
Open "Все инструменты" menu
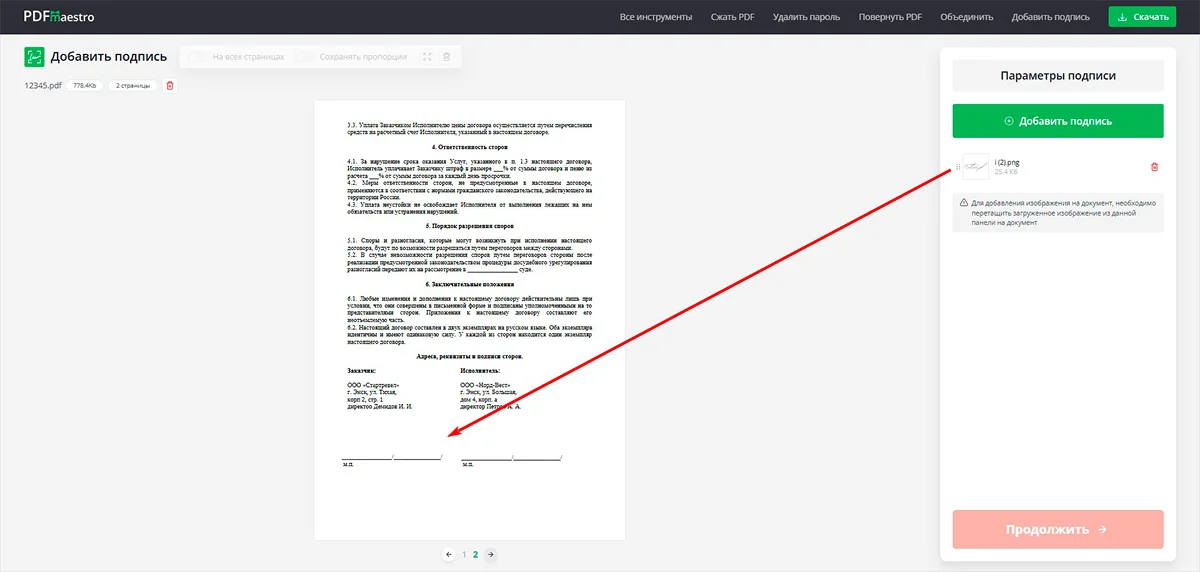[x=656, y=17]
